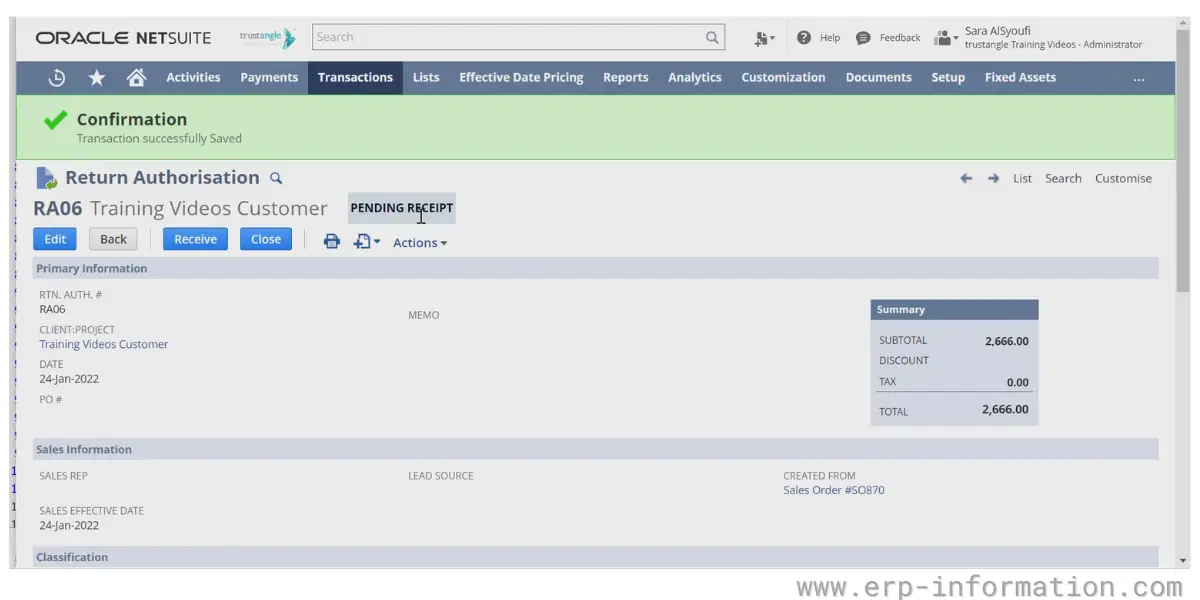Collapse the Primary Information section header
1200x600 pixels.
click(x=596, y=268)
